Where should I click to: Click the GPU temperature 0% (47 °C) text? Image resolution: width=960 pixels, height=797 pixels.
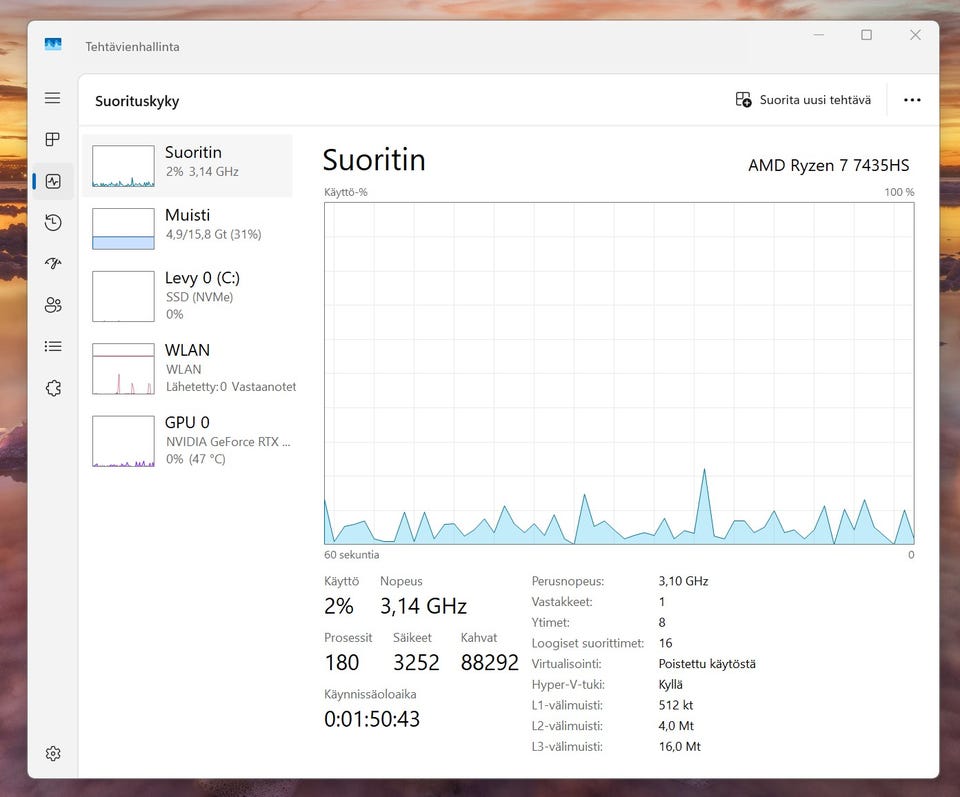(196, 459)
